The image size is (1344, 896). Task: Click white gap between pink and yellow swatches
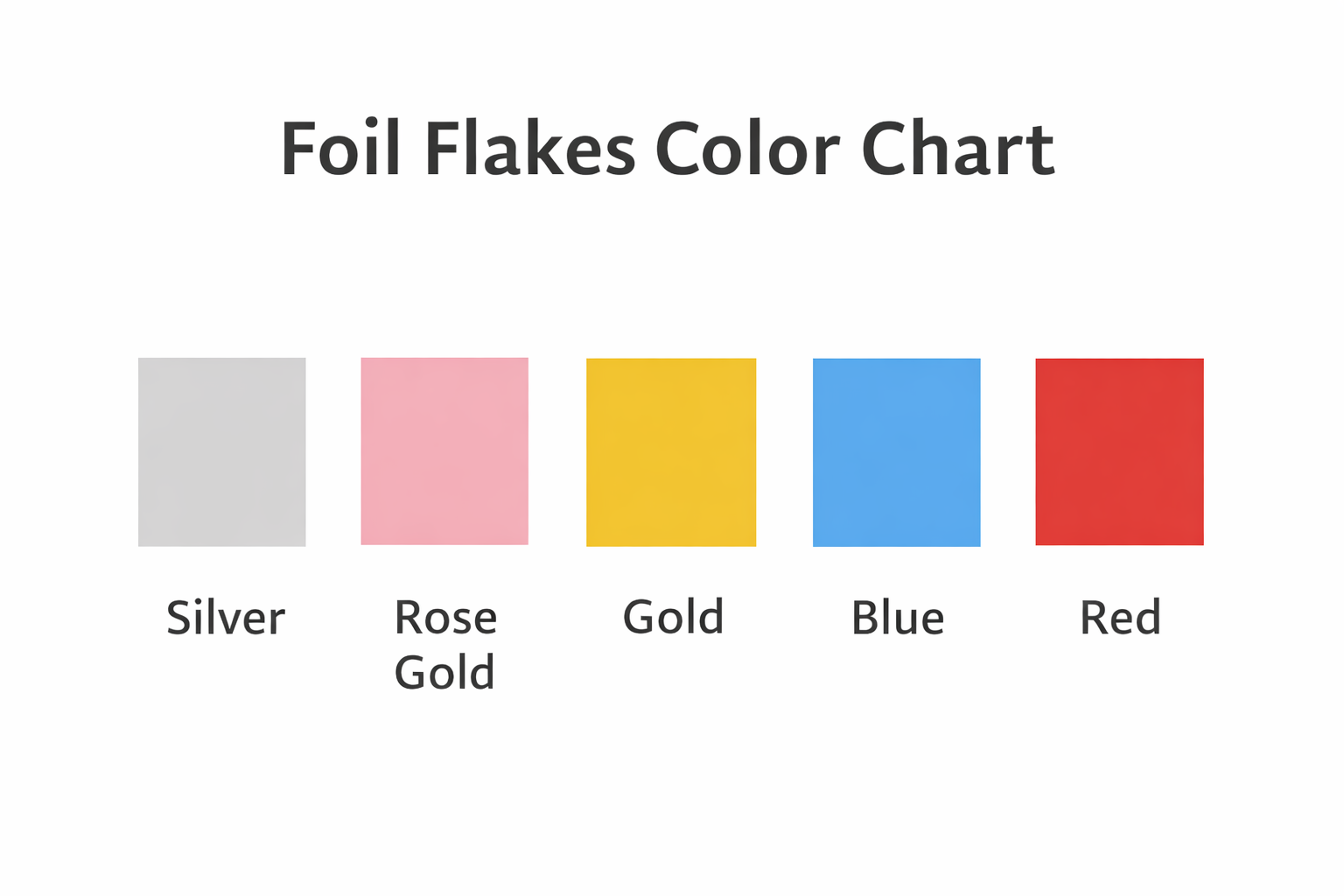tap(557, 451)
